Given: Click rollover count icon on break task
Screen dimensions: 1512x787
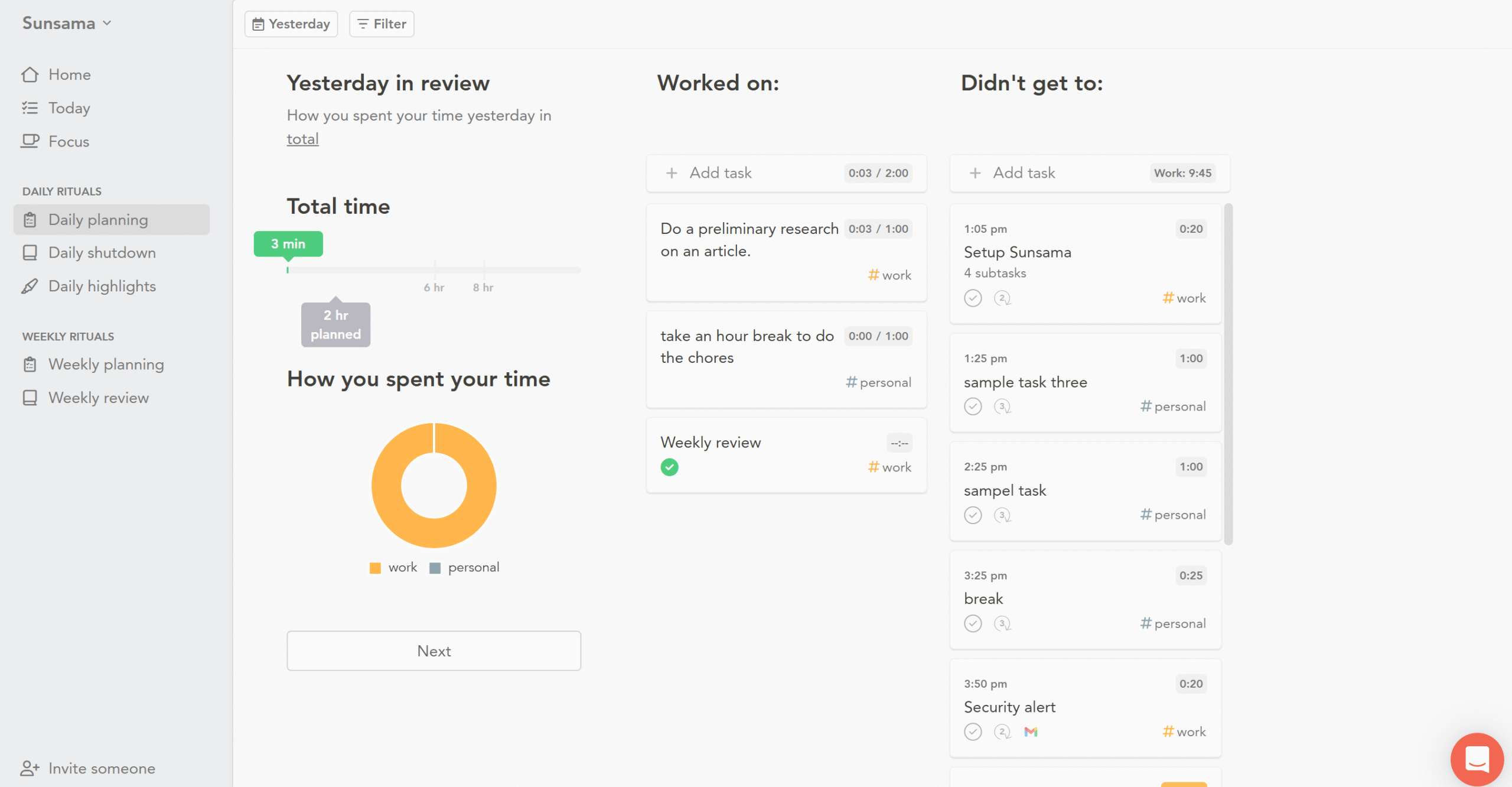Looking at the screenshot, I should point(1002,623).
